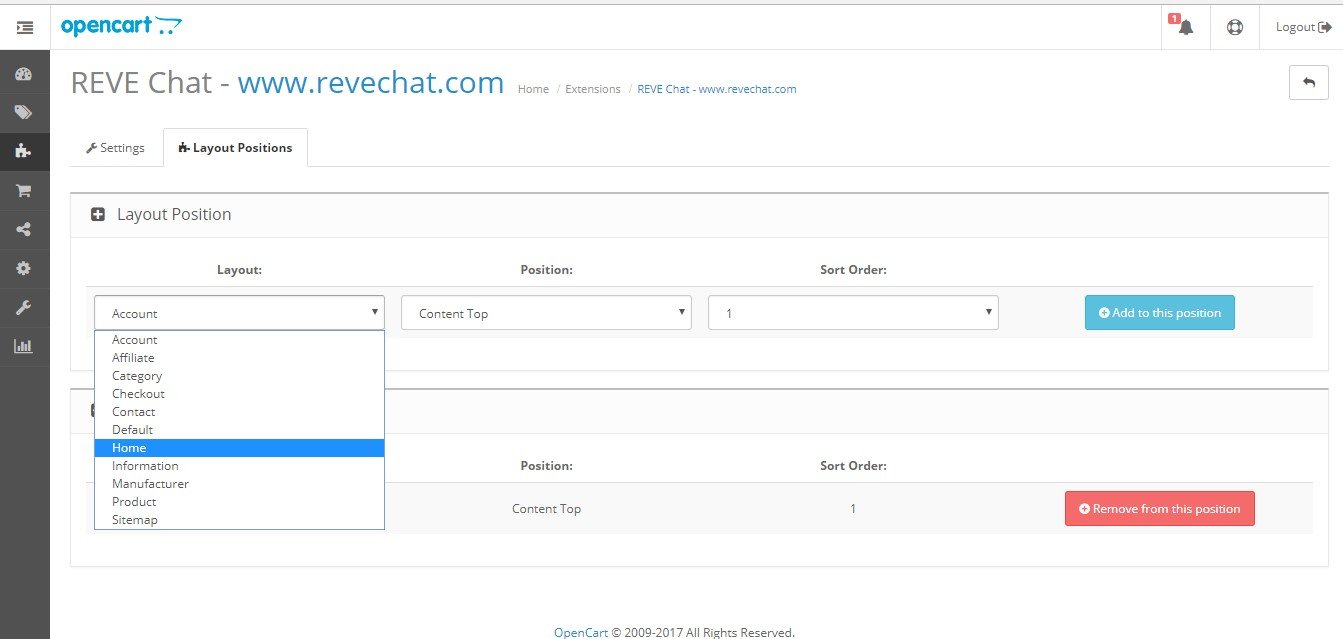This screenshot has height=639, width=1343.
Task: Open the notifications bell icon
Action: click(1186, 27)
